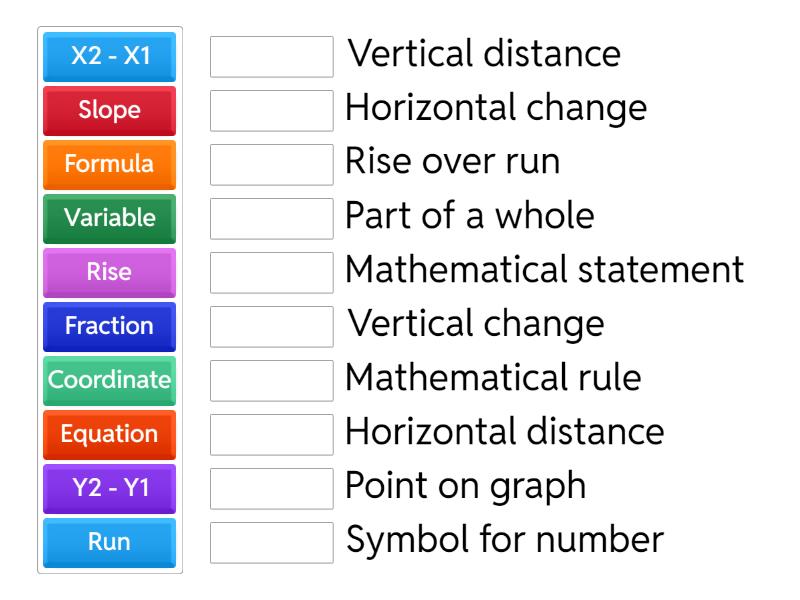800x600 pixels.
Task: Choose the answer box for 'Part of a whole'
Action: pos(272,219)
